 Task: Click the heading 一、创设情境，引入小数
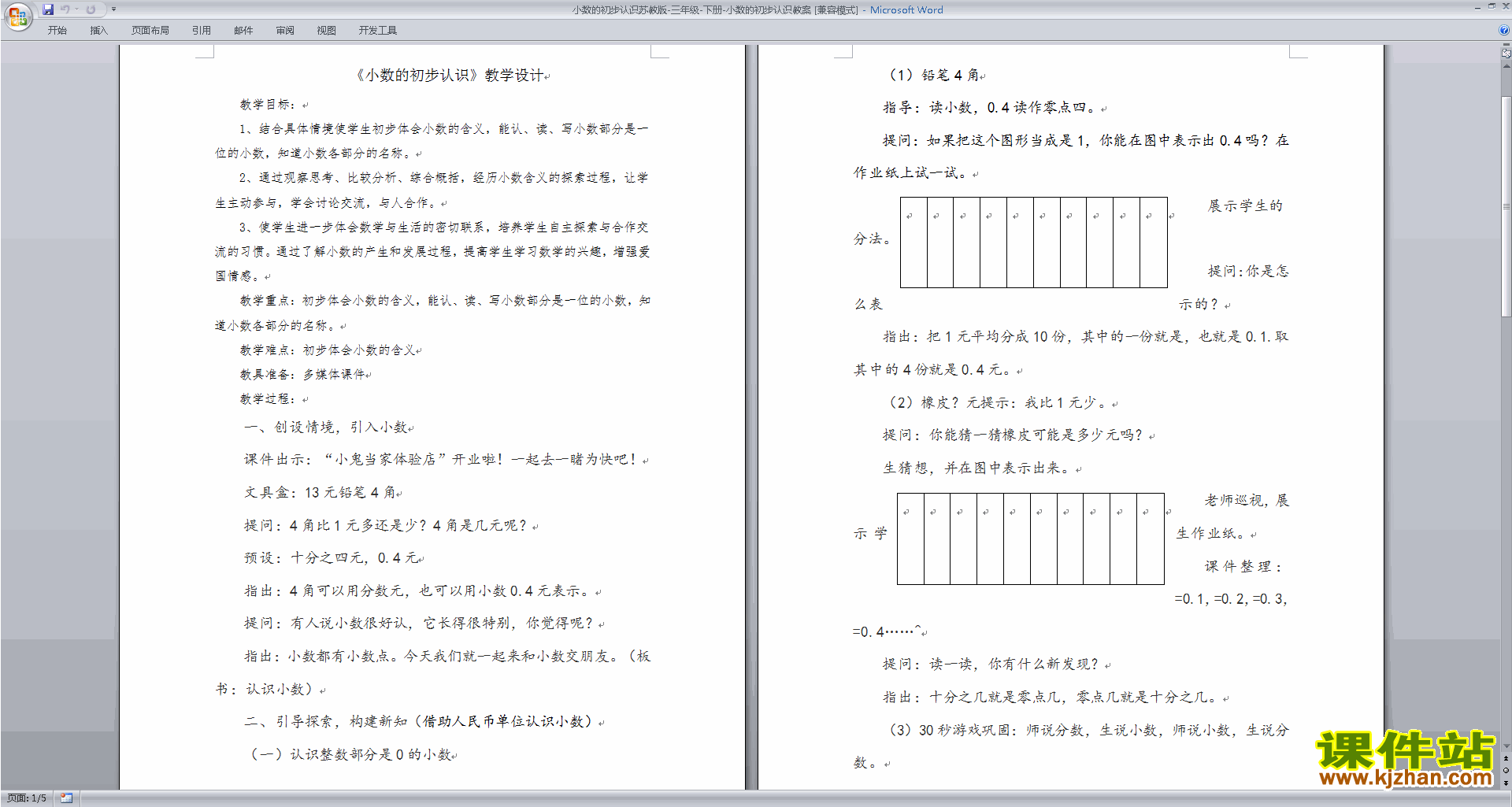click(326, 427)
